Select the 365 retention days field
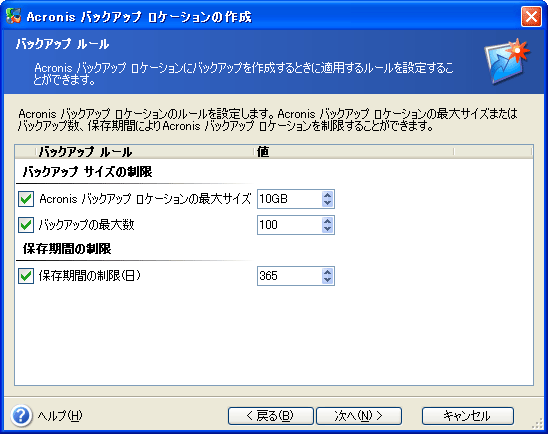 click(x=289, y=276)
